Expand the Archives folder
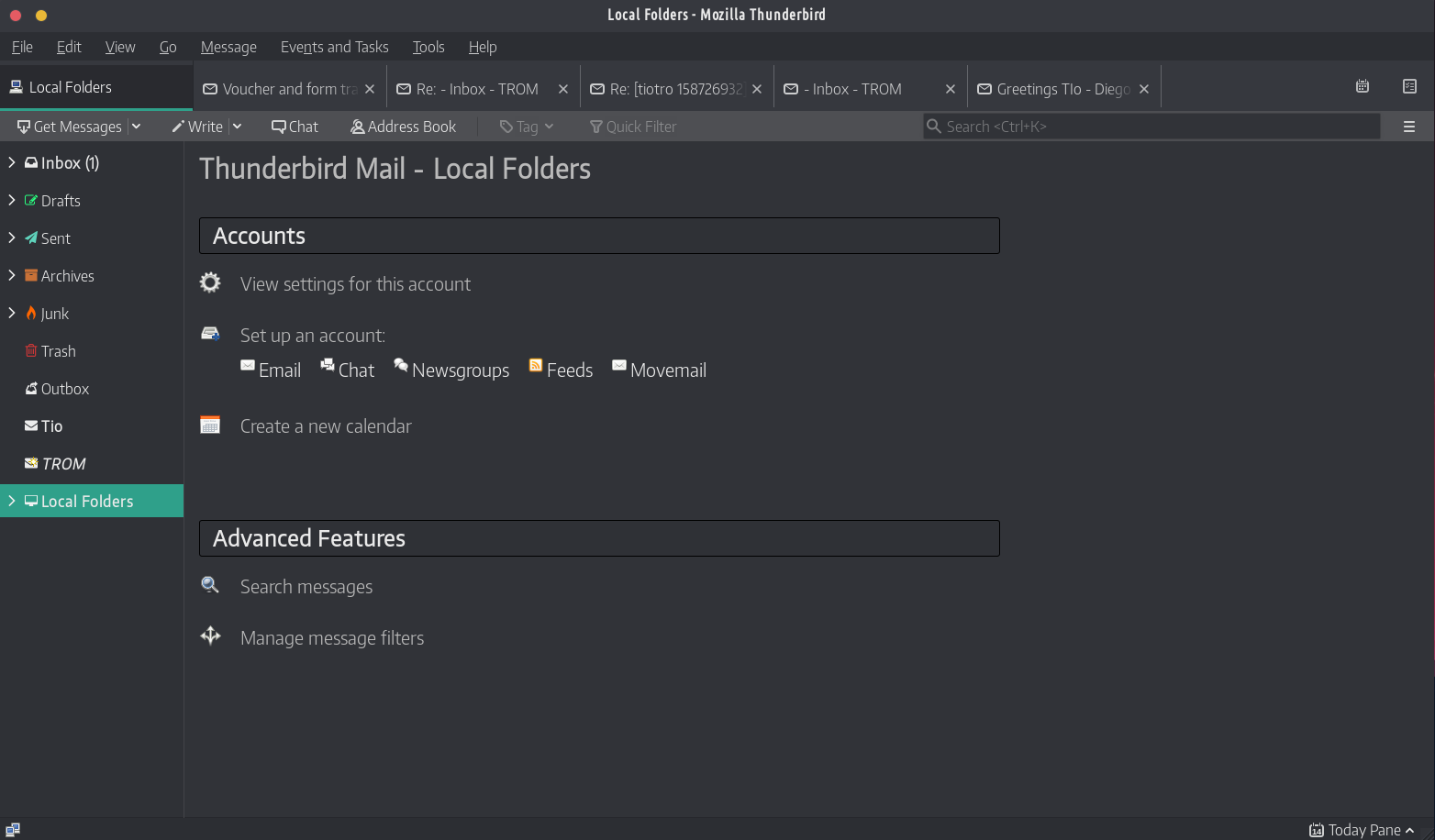The image size is (1435, 840). (x=12, y=275)
